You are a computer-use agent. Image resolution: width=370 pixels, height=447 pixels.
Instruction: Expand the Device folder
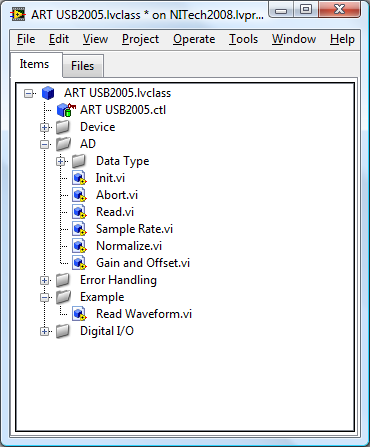tap(45, 127)
